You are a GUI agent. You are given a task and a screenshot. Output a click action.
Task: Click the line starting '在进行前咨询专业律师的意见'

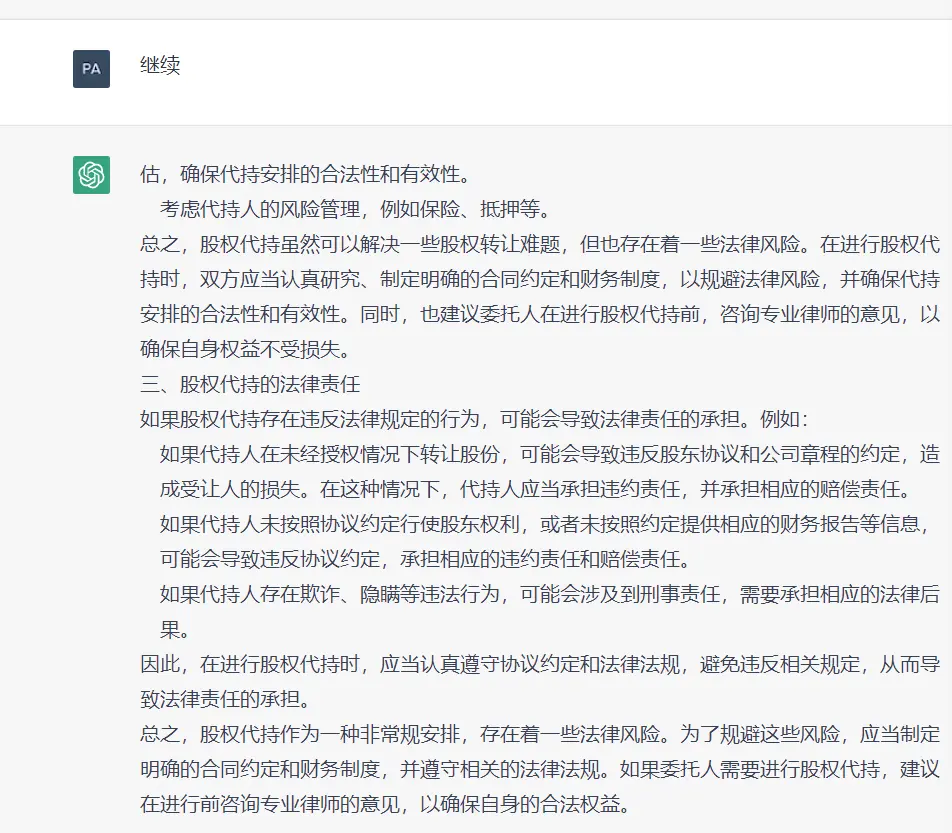(386, 804)
